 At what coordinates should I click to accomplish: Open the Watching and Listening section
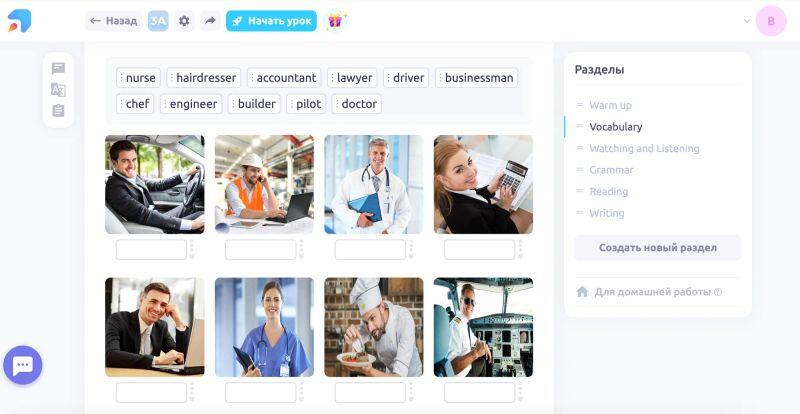(644, 149)
